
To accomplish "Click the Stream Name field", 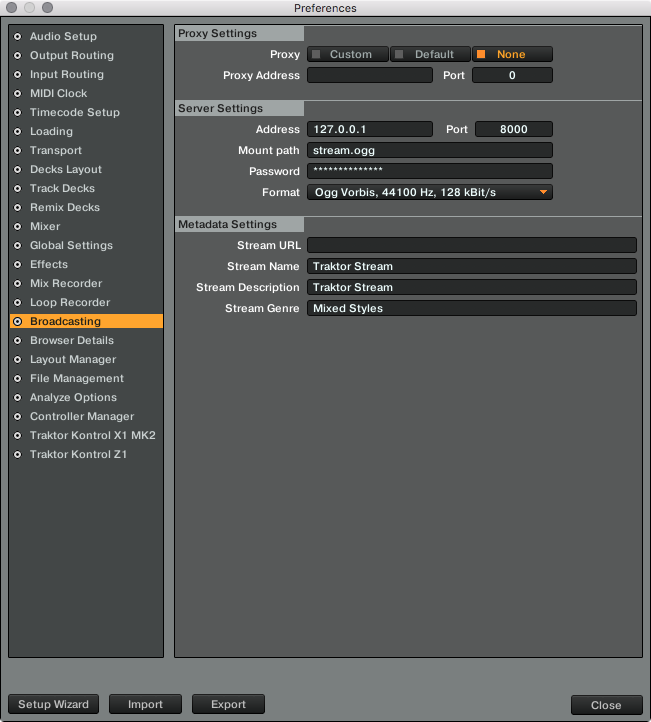I will point(472,266).
